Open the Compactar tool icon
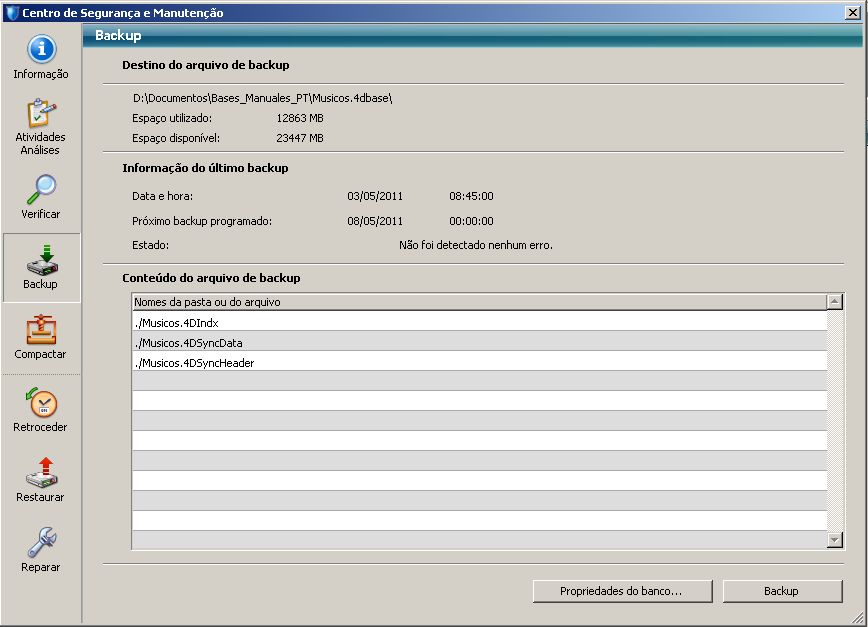Image resolution: width=868 pixels, height=627 pixels. 41,330
